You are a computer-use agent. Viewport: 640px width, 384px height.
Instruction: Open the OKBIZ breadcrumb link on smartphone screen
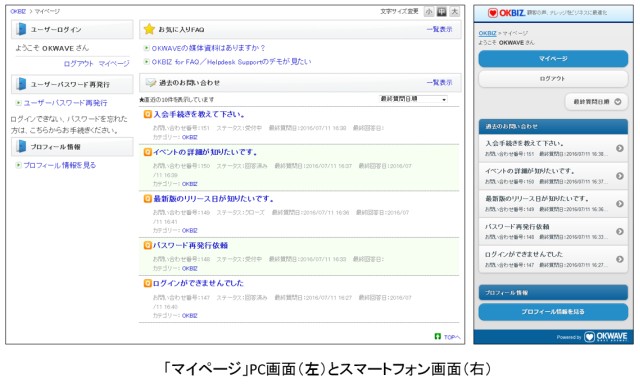[487, 33]
